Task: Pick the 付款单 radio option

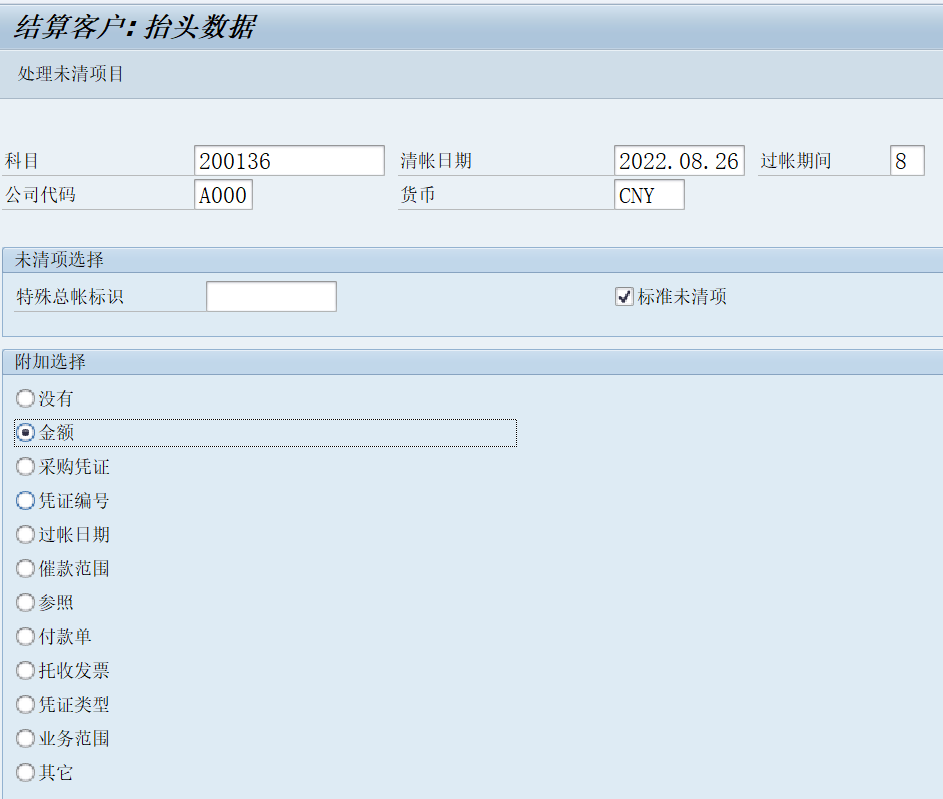Action: click(x=25, y=636)
